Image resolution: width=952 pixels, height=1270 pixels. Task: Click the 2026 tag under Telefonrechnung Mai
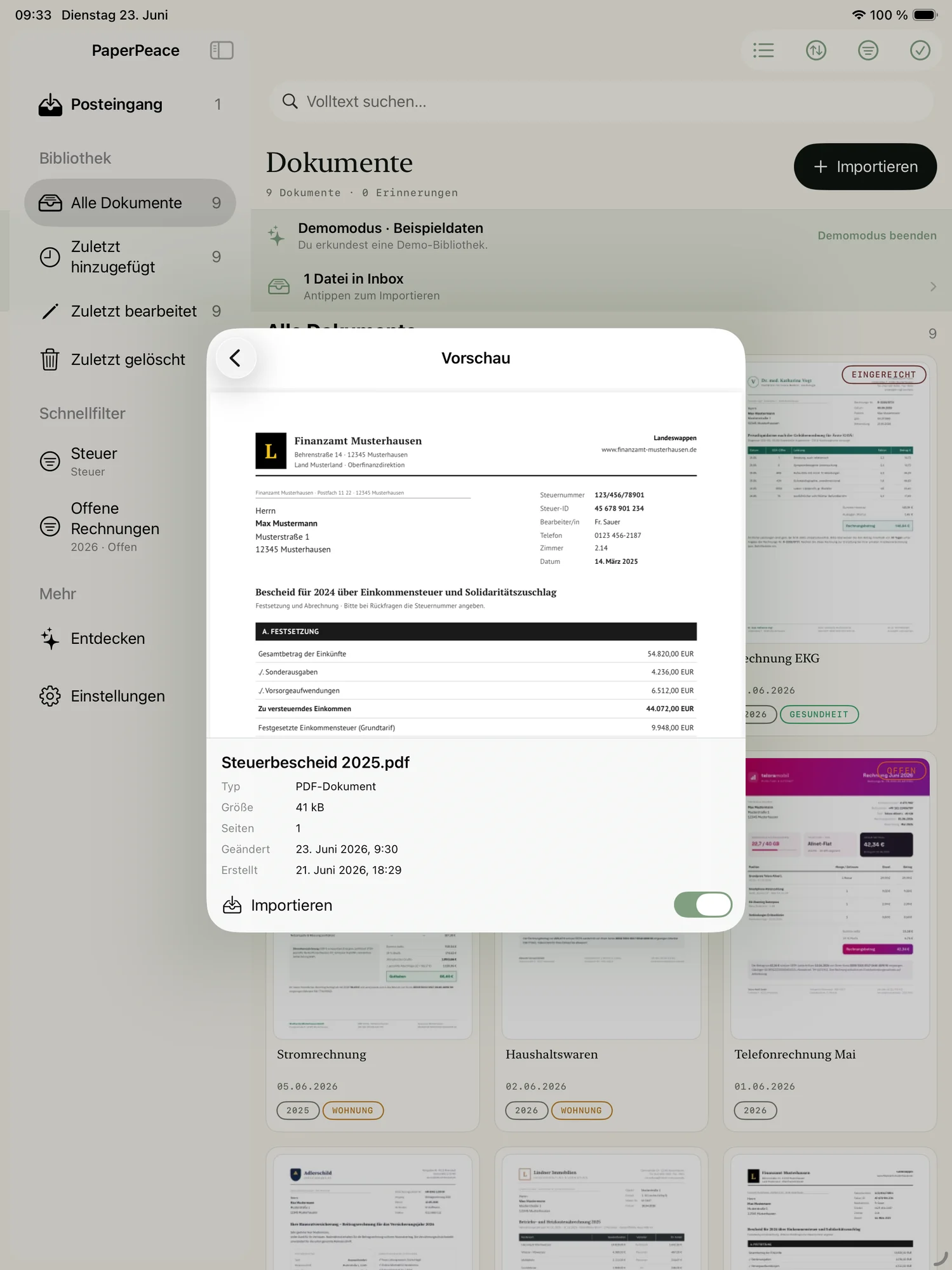(755, 1111)
